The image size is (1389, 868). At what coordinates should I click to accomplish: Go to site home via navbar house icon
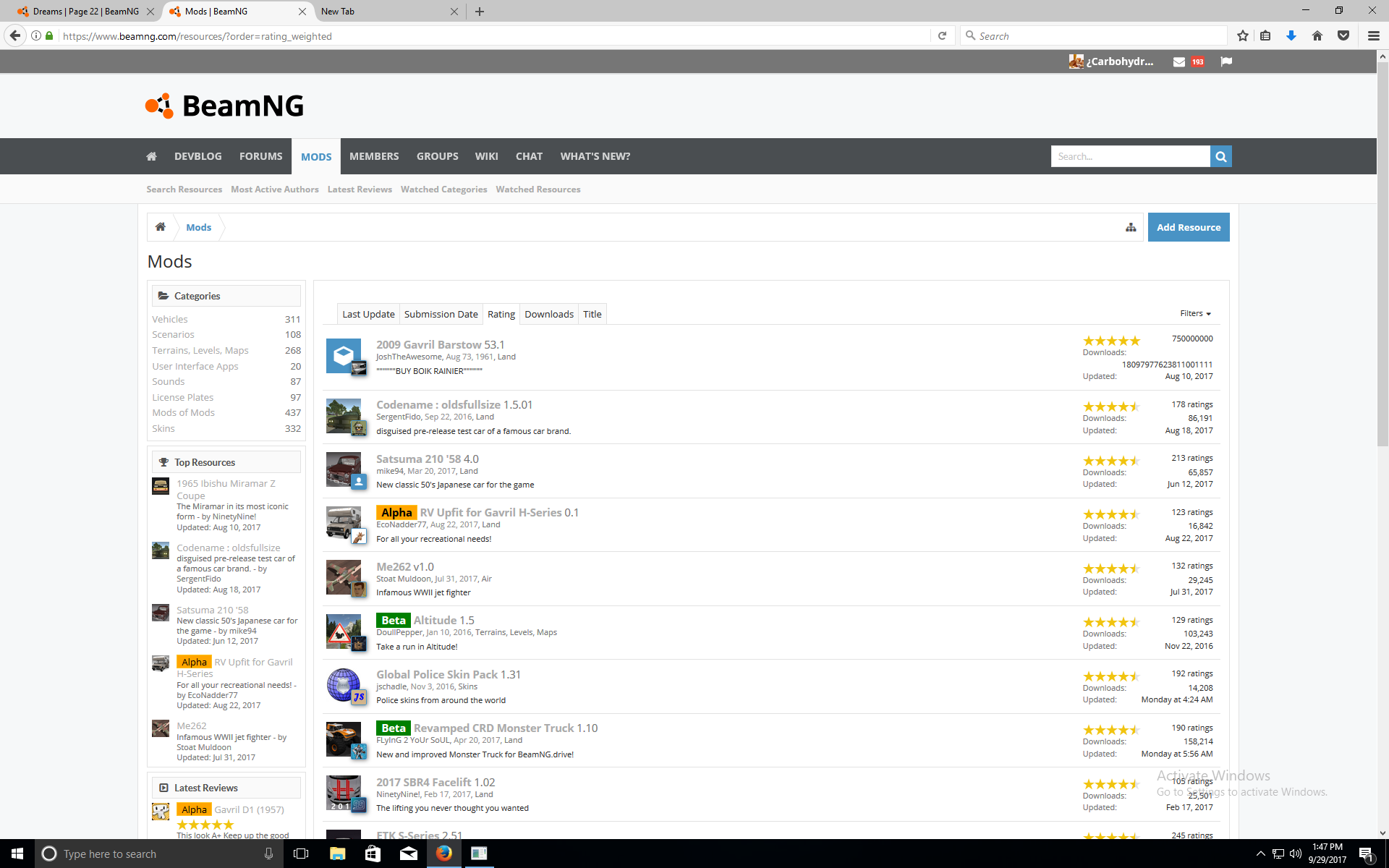point(151,156)
